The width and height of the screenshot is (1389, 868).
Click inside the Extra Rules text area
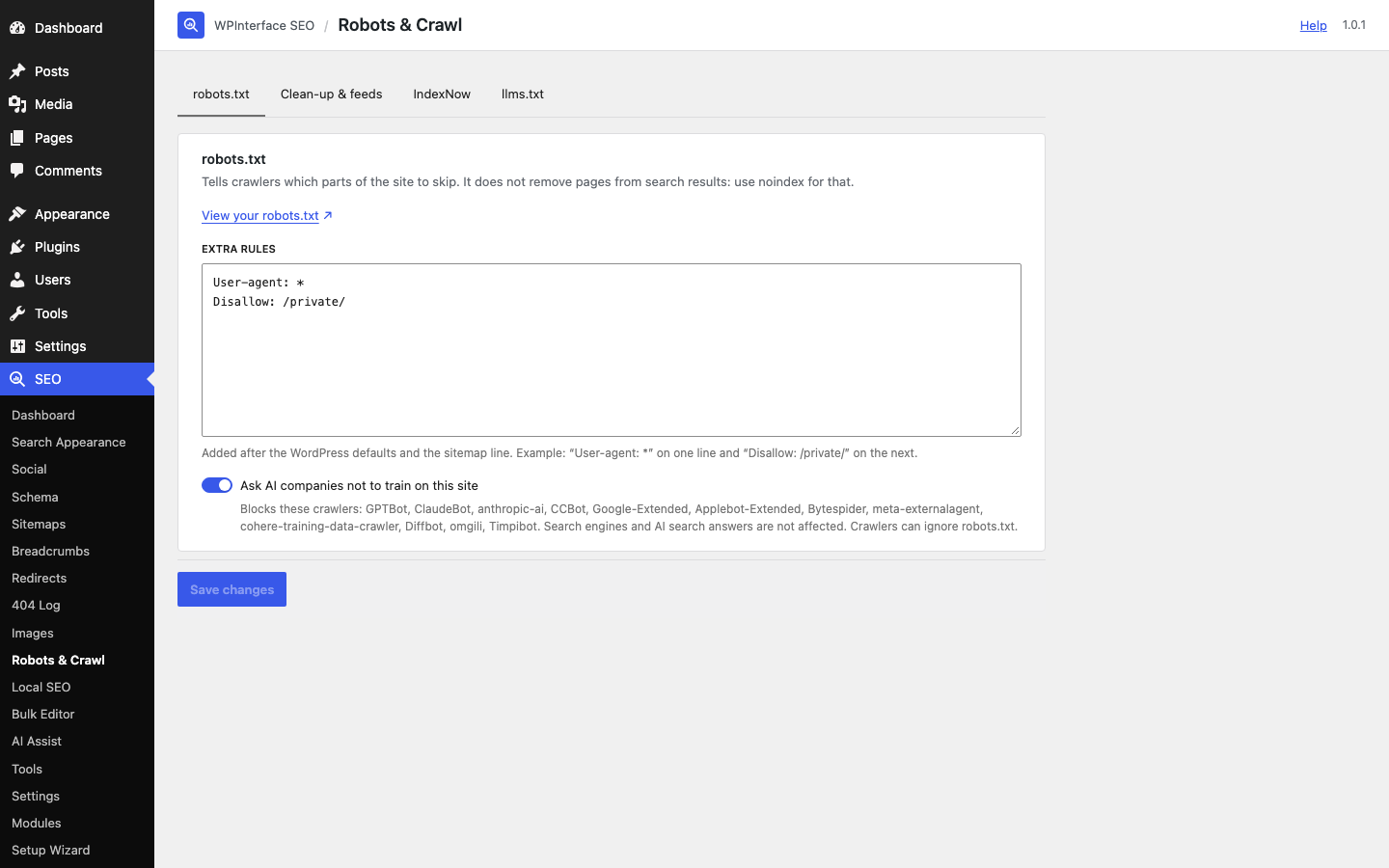[x=612, y=350]
